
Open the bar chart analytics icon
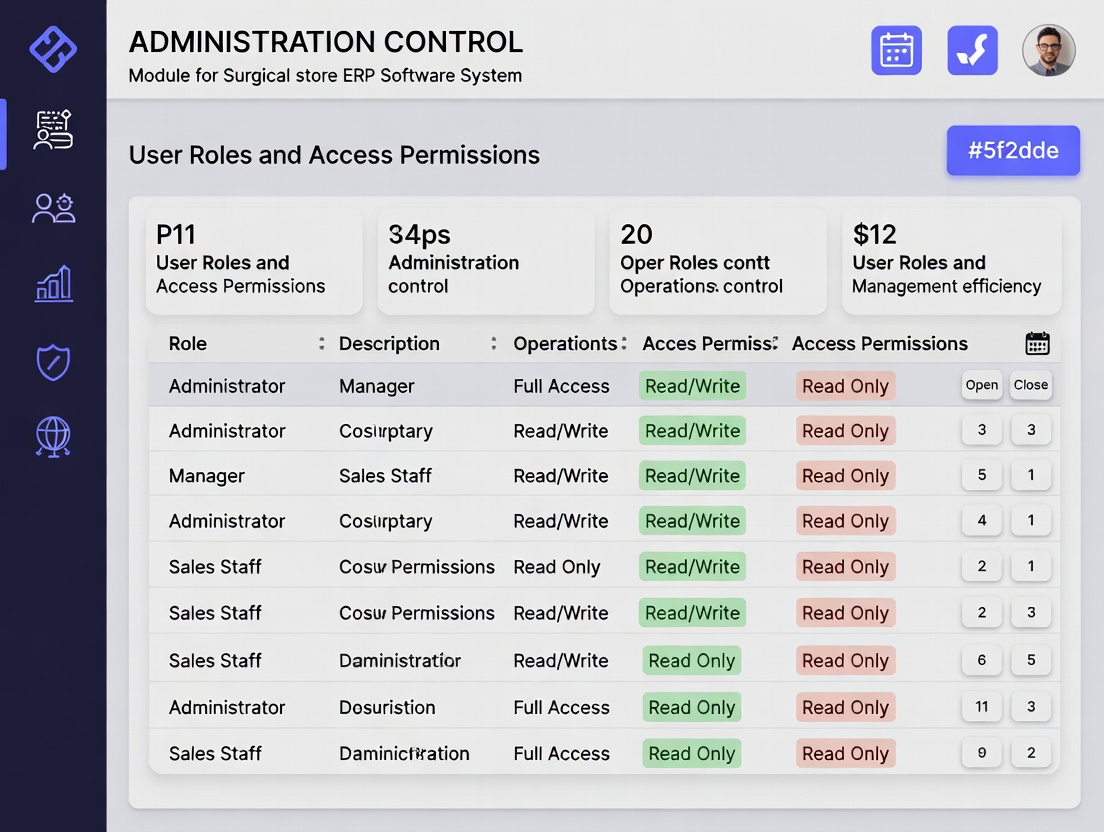coord(53,284)
